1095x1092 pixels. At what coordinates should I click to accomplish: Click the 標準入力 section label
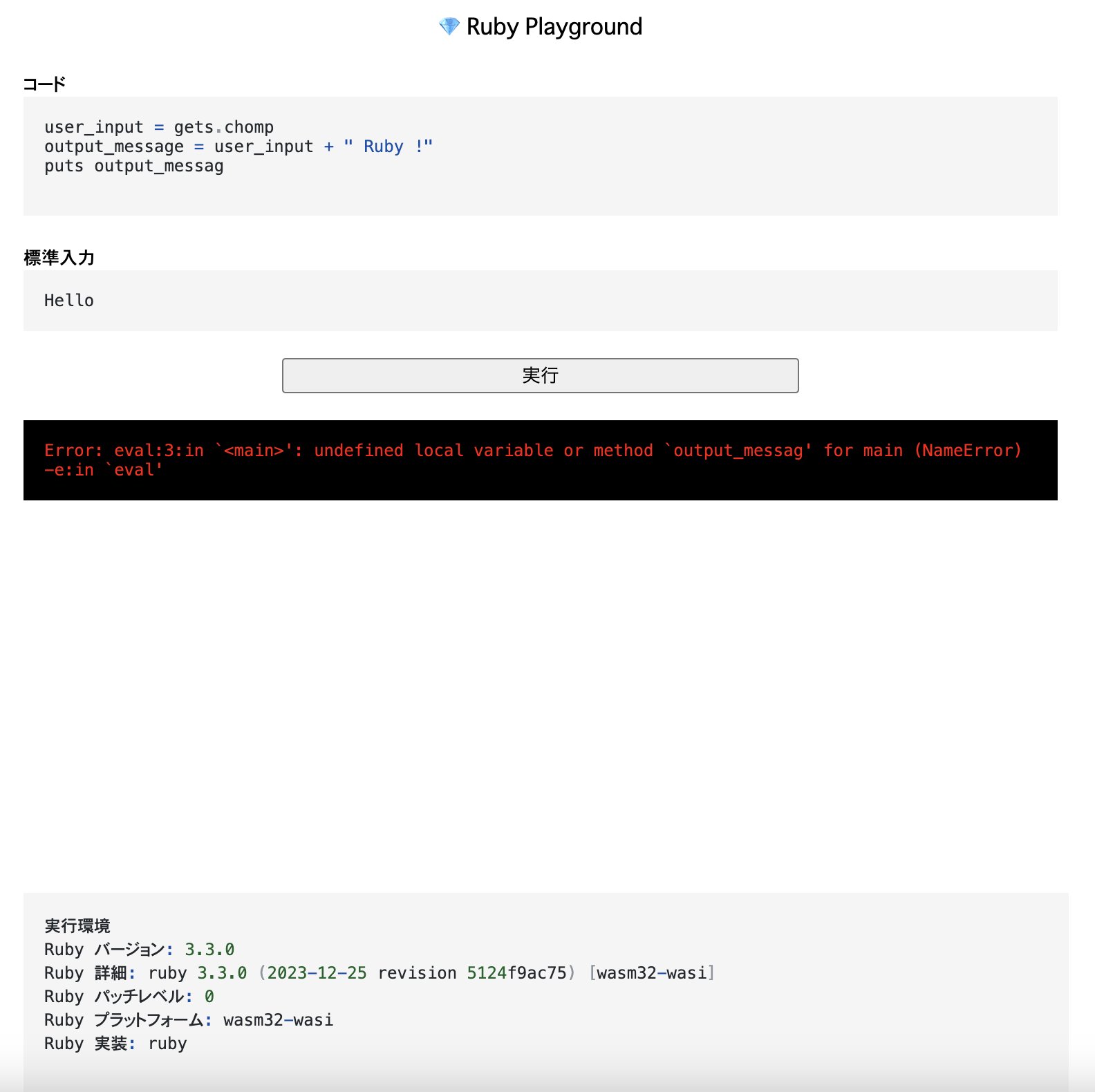click(59, 258)
